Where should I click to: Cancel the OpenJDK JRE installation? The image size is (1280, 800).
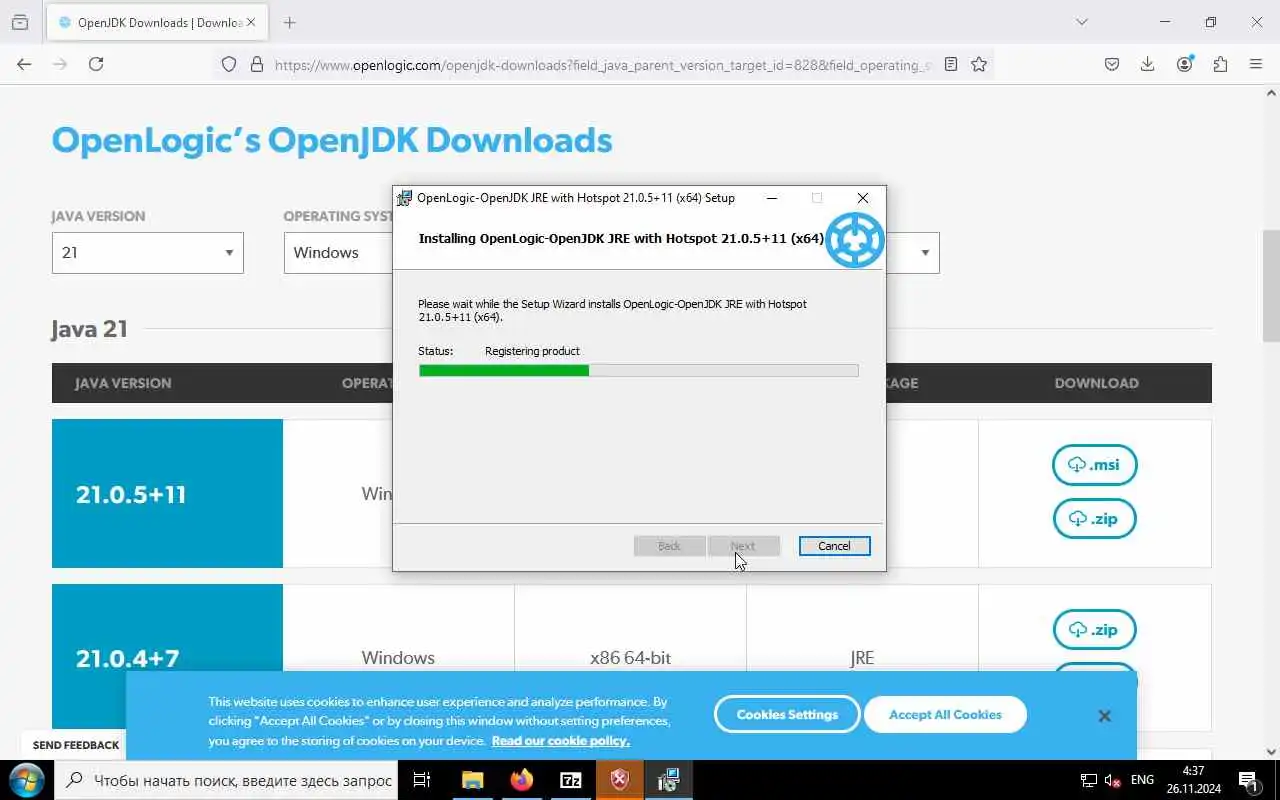tap(834, 546)
